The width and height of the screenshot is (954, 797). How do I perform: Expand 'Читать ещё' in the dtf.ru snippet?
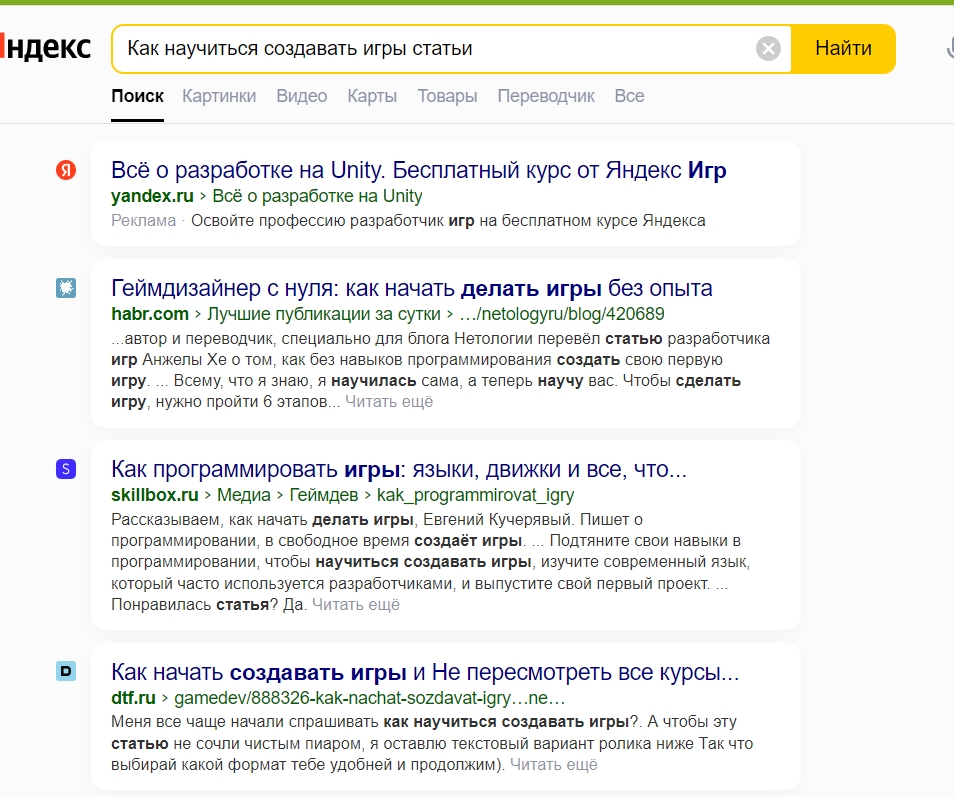click(x=554, y=765)
